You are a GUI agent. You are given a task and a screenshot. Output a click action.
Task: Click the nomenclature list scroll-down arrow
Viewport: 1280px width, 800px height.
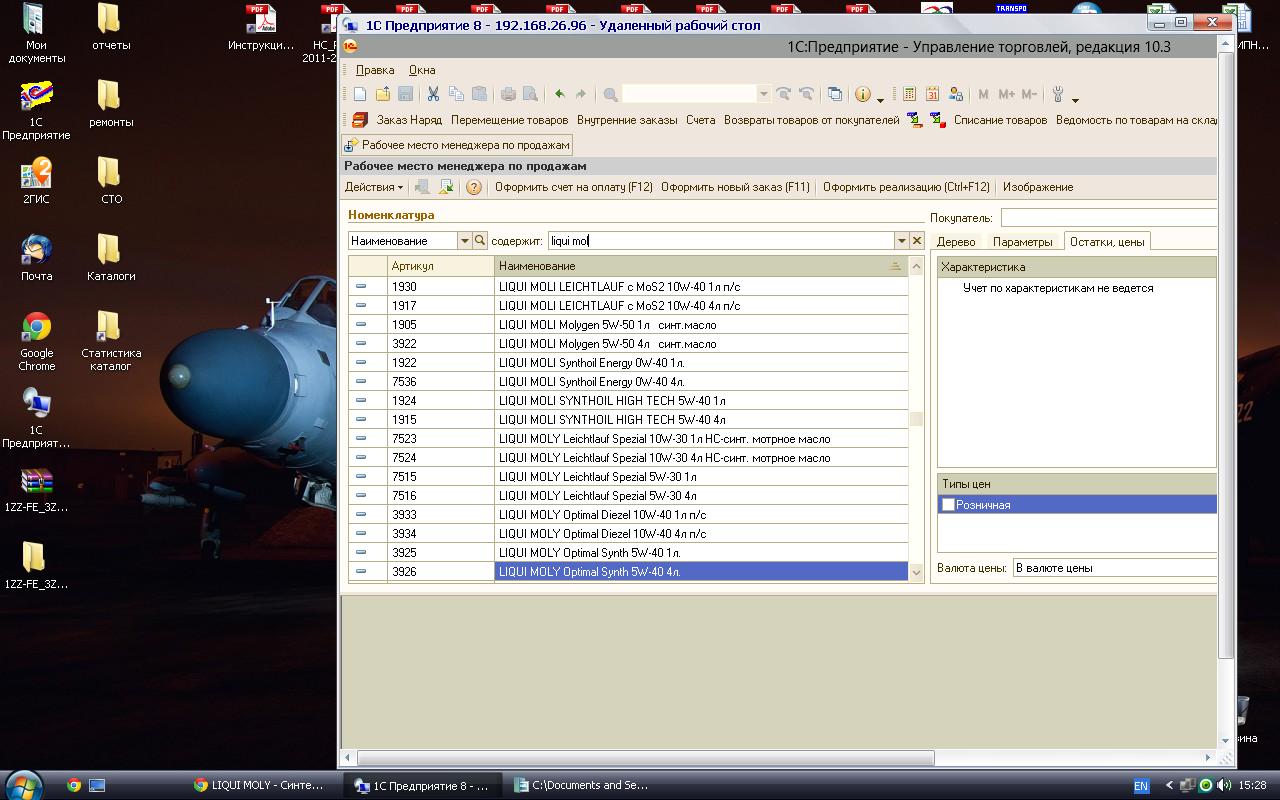click(916, 573)
